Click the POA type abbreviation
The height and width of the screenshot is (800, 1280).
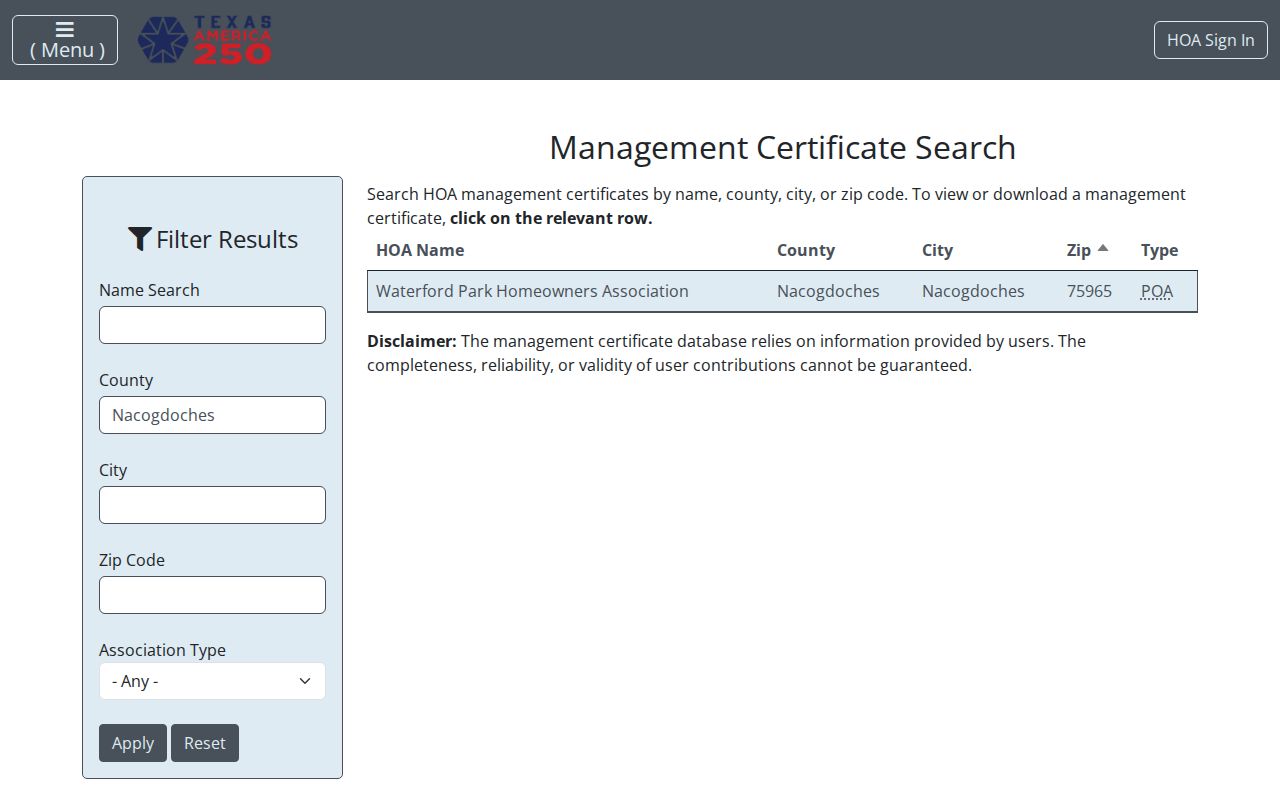(x=1157, y=291)
